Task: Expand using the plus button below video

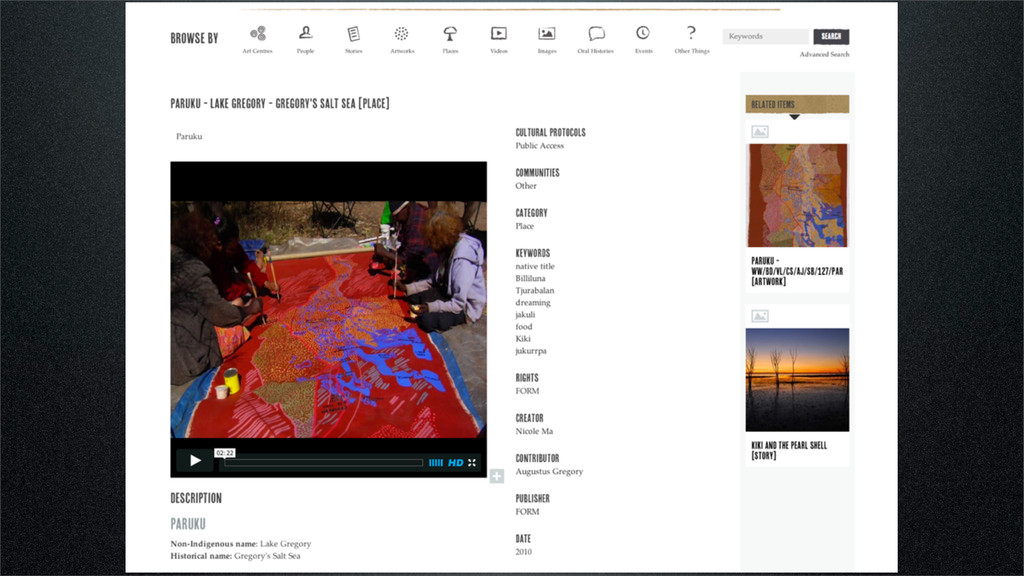Action: point(496,476)
